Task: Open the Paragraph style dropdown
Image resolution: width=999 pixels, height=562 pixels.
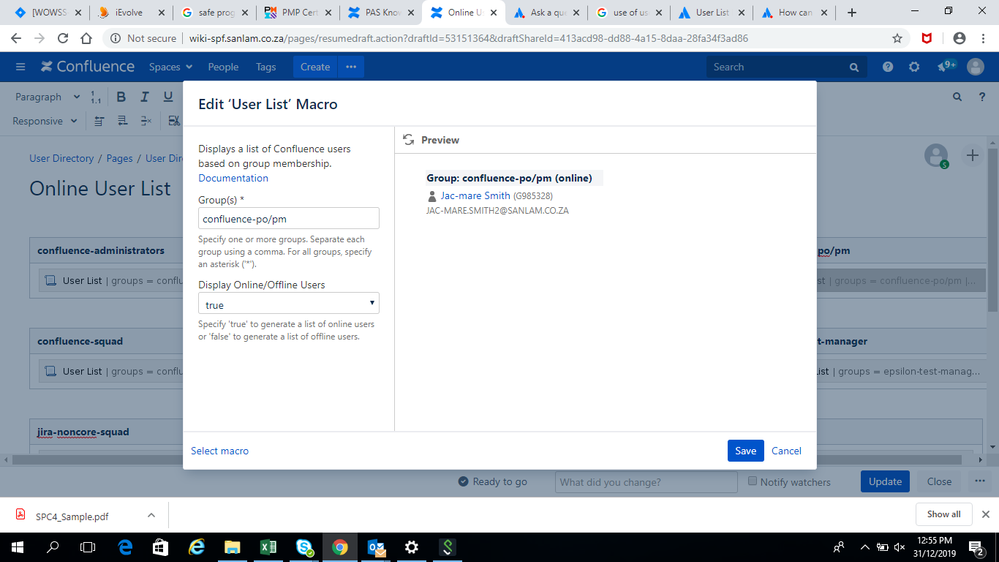Action: 48,97
